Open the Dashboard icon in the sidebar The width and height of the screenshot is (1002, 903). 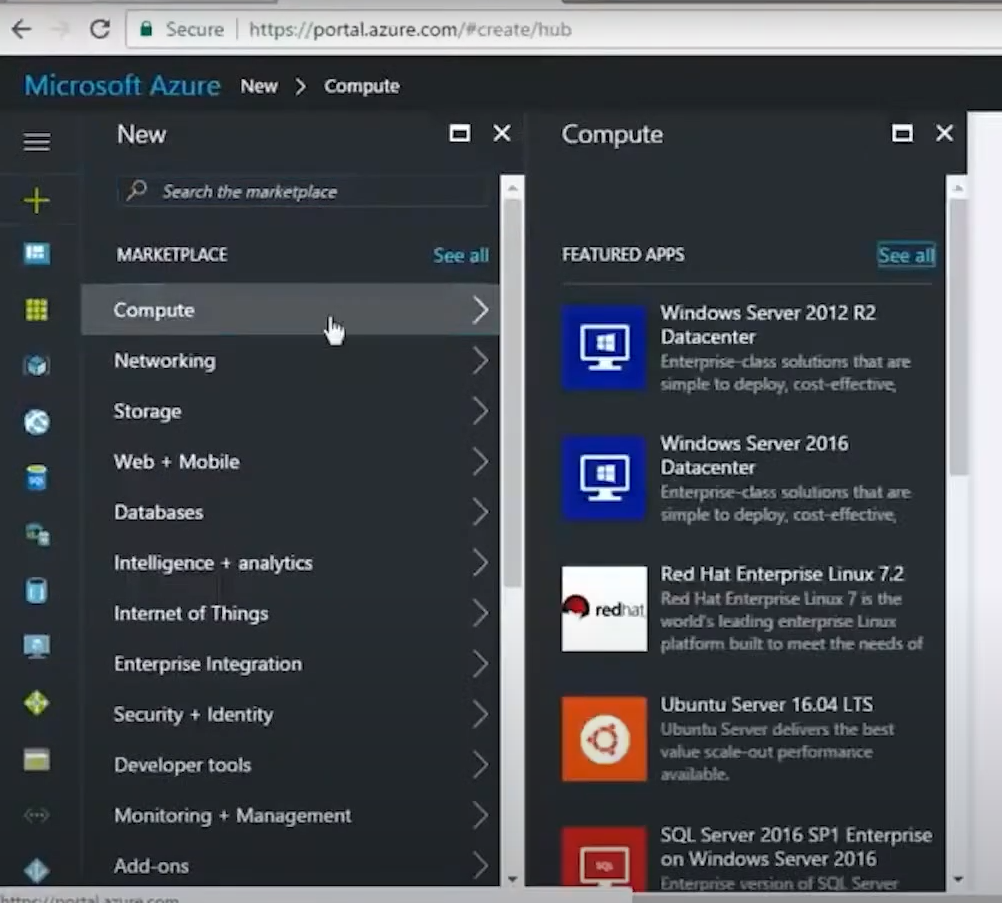point(36,253)
